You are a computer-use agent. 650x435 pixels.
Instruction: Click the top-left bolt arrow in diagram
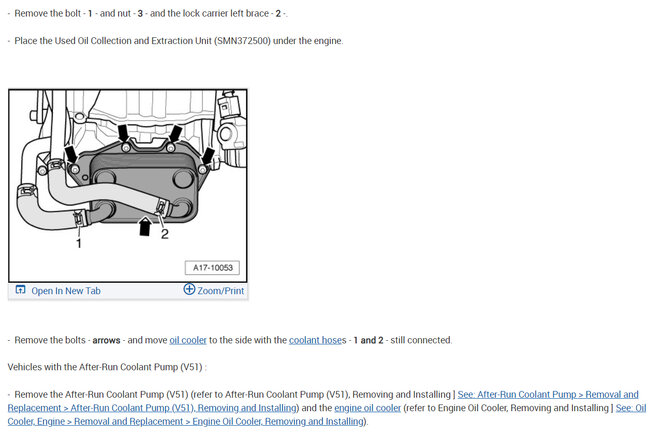[123, 134]
